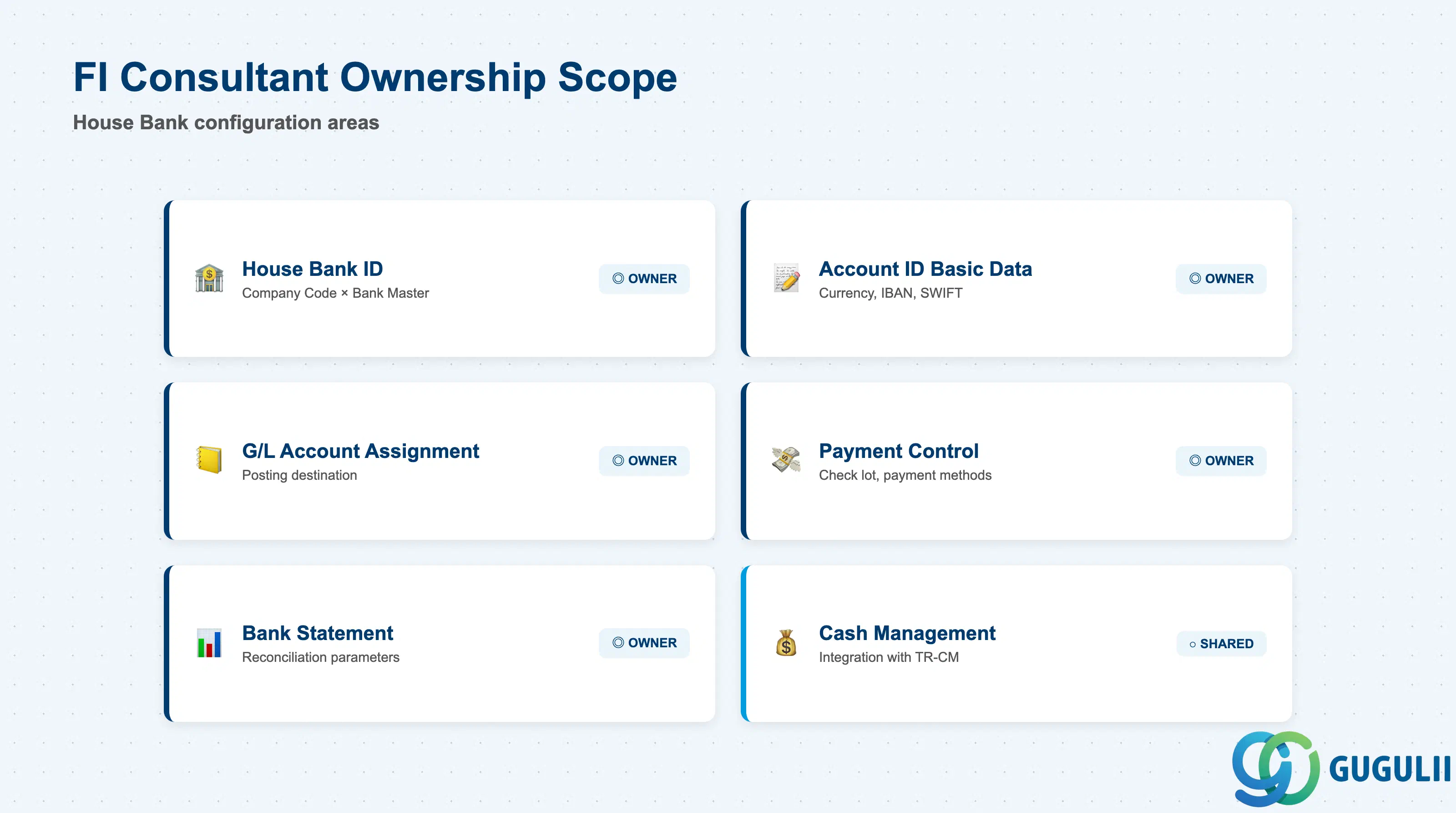Click the OWNER badge on Bank Statement card
1456x813 pixels.
click(644, 643)
